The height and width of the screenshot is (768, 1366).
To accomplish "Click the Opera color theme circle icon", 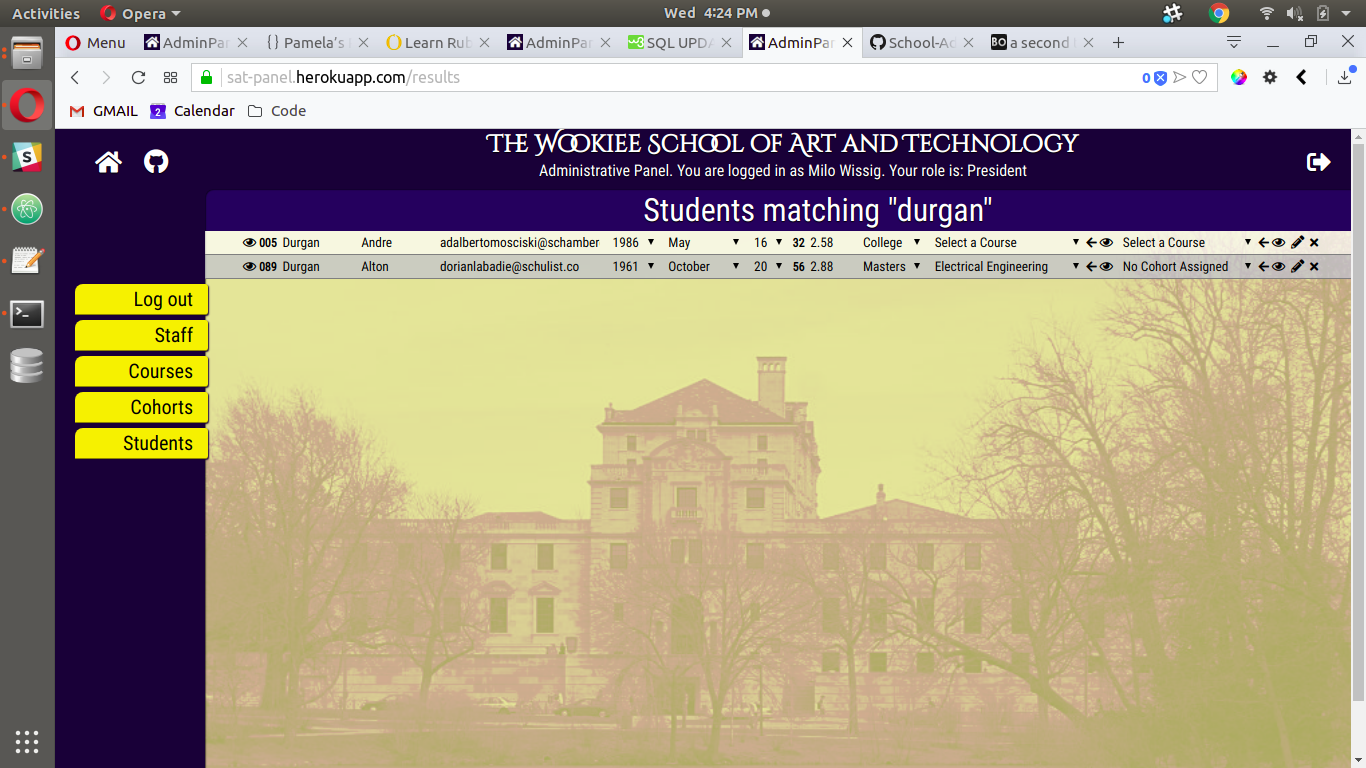I will point(1239,77).
